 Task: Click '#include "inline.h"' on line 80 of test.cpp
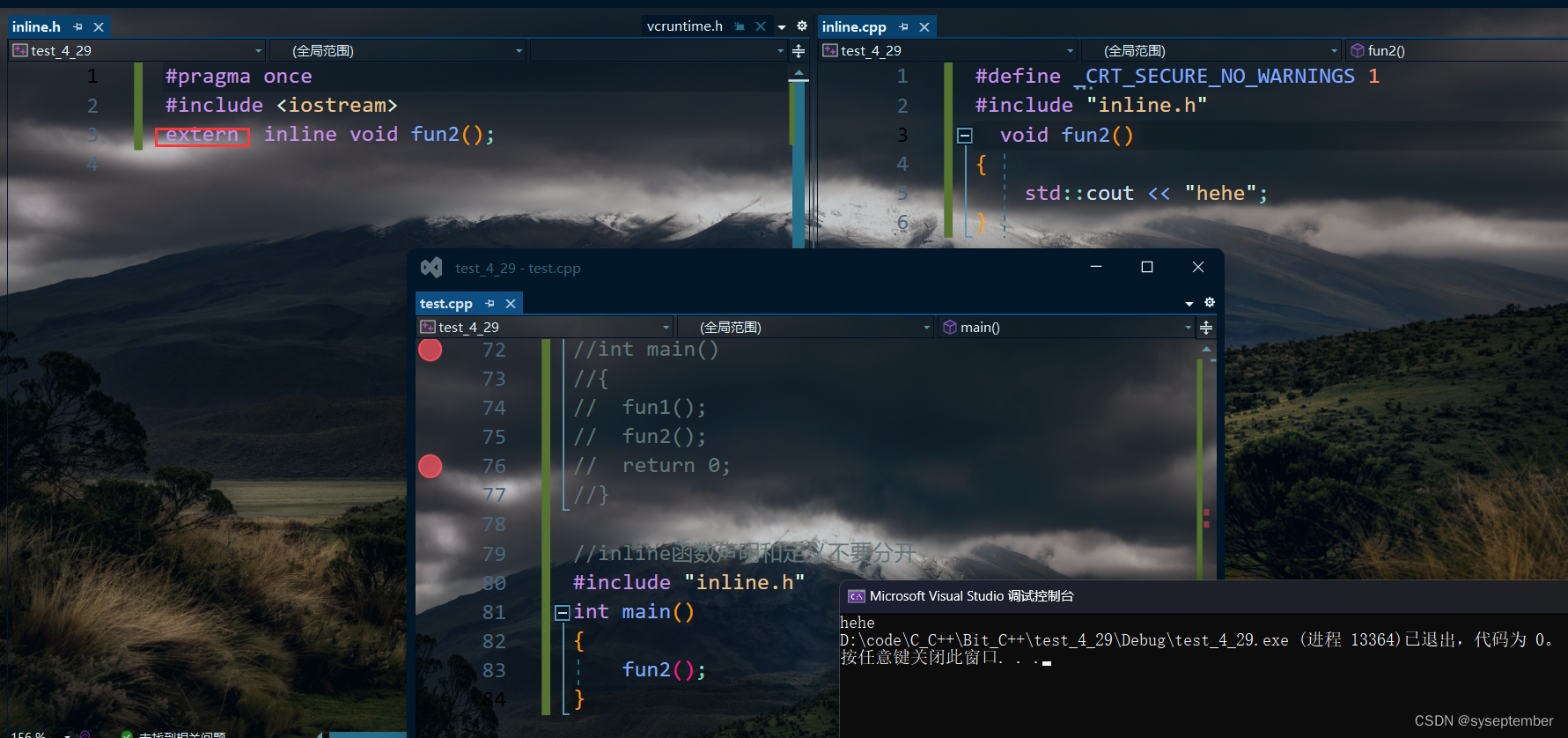688,583
